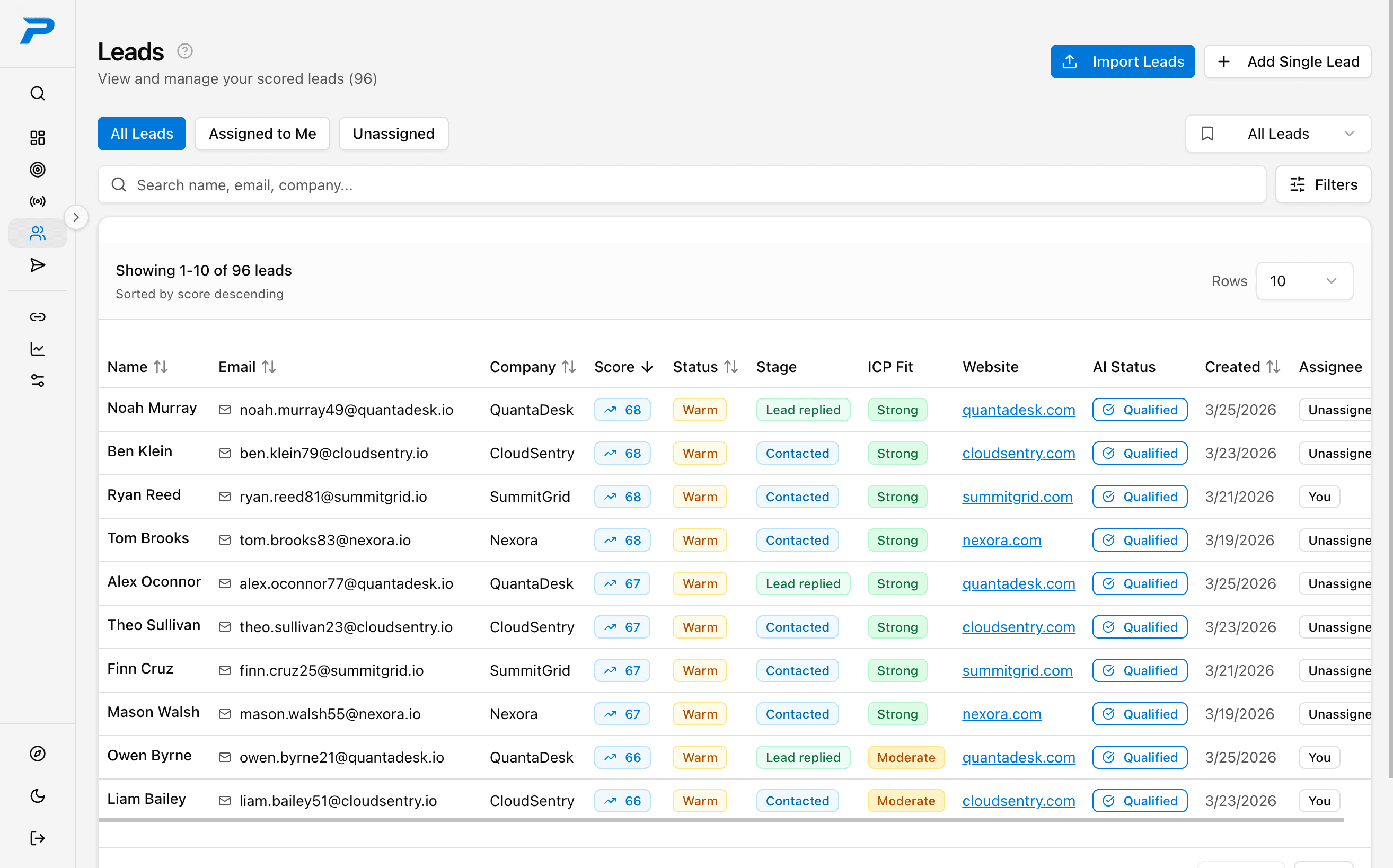Open nexora.com link for Tom Brooks
Image resolution: width=1393 pixels, height=868 pixels.
click(x=1002, y=540)
